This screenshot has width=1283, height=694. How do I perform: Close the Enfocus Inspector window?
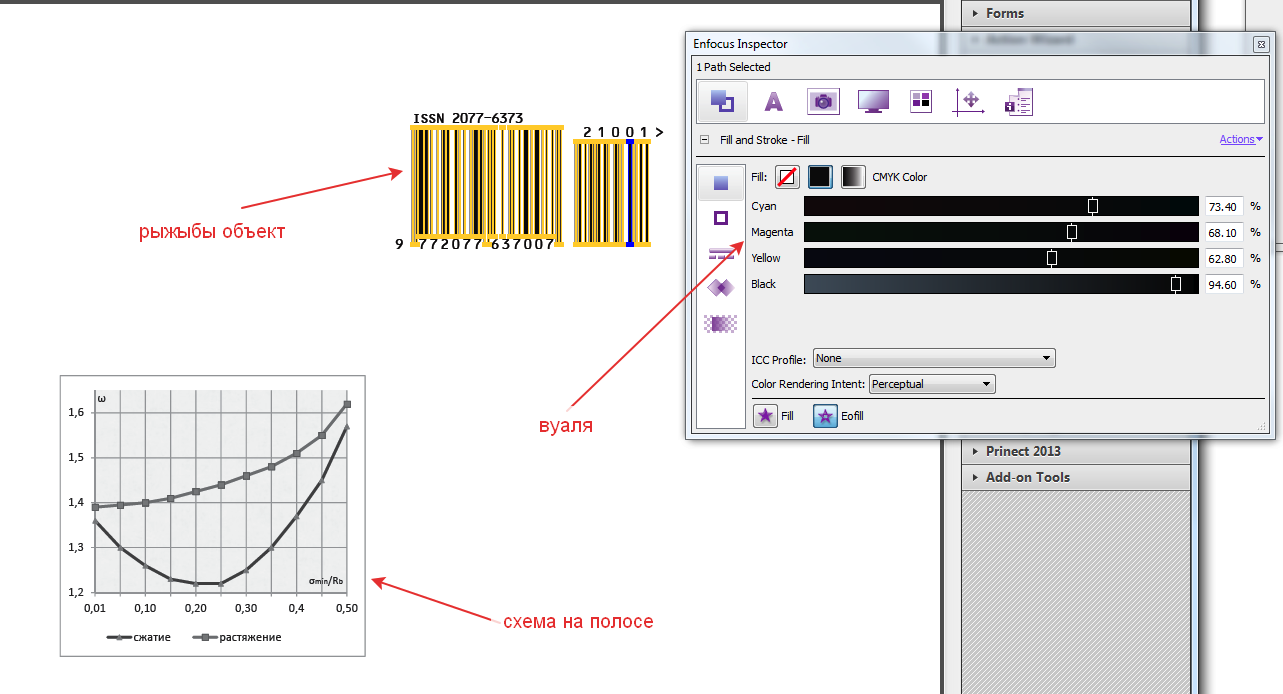coord(1262,44)
